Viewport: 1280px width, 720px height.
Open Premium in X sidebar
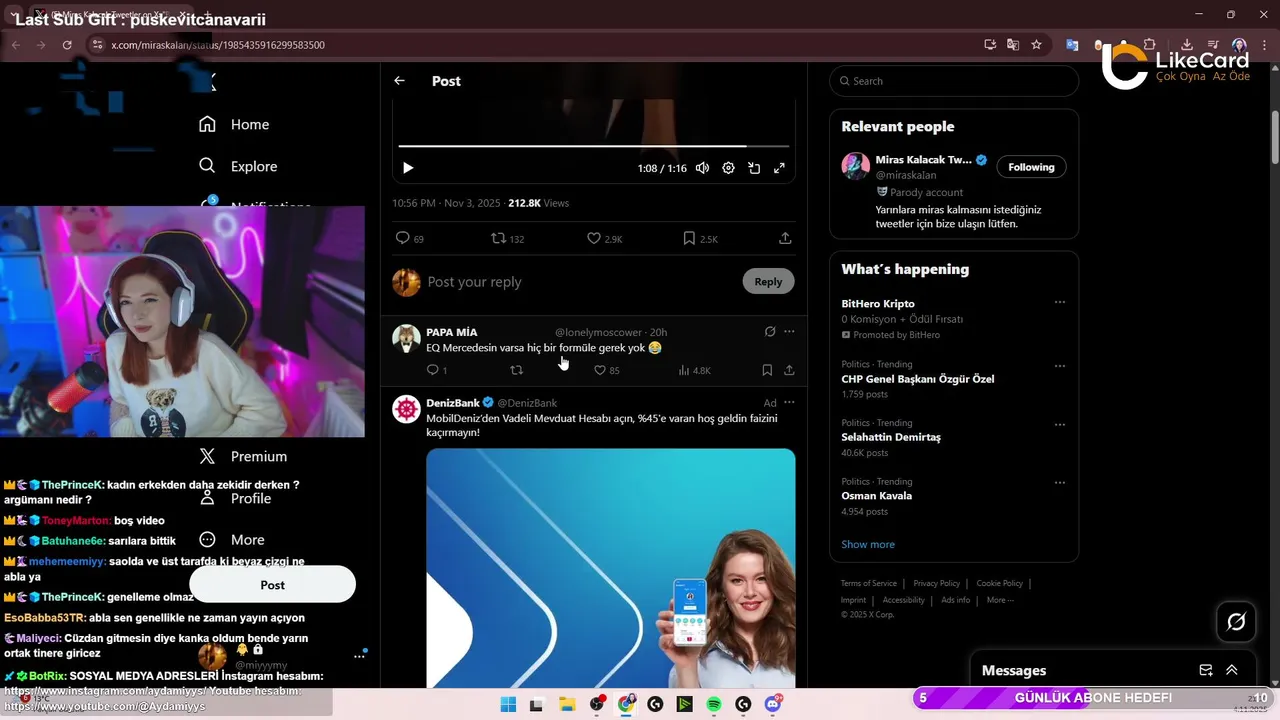pyautogui.click(x=243, y=456)
